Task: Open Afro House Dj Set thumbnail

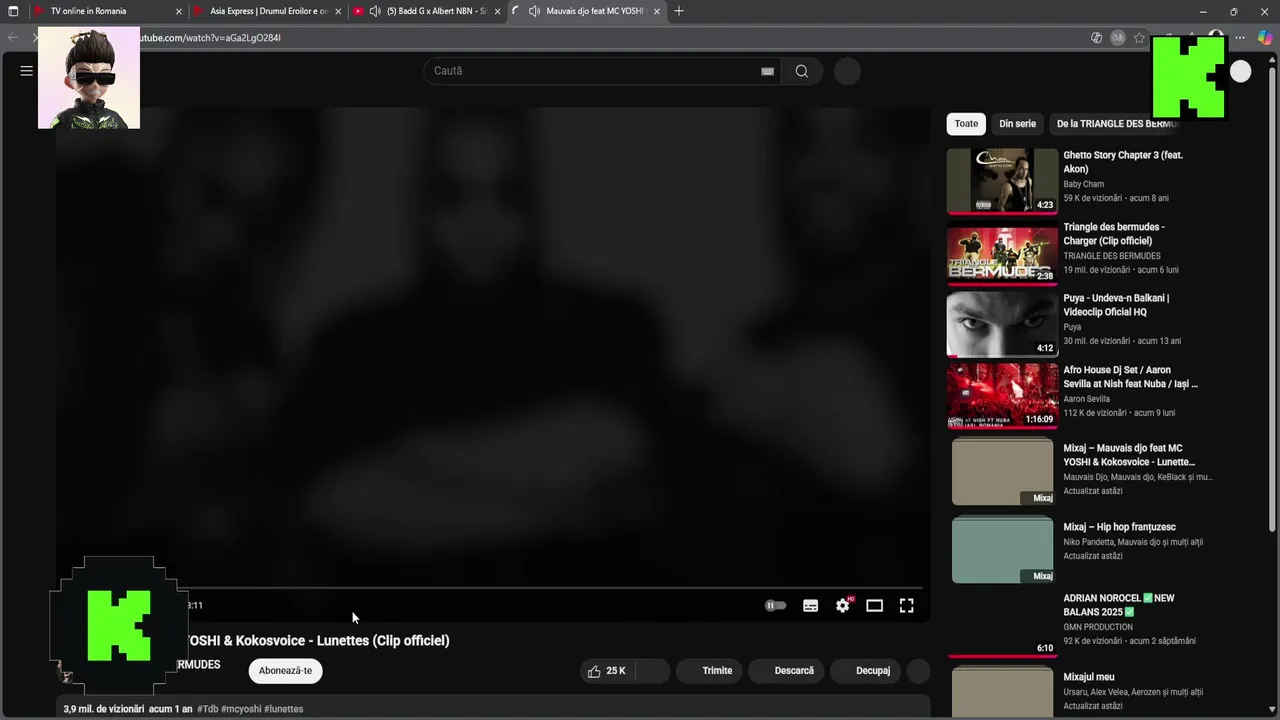Action: [x=1002, y=396]
